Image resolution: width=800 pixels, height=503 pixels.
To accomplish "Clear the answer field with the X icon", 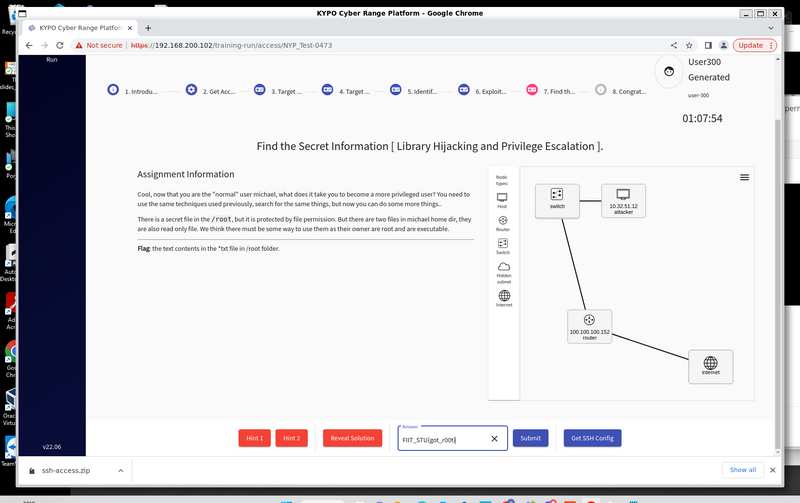I will (x=494, y=439).
